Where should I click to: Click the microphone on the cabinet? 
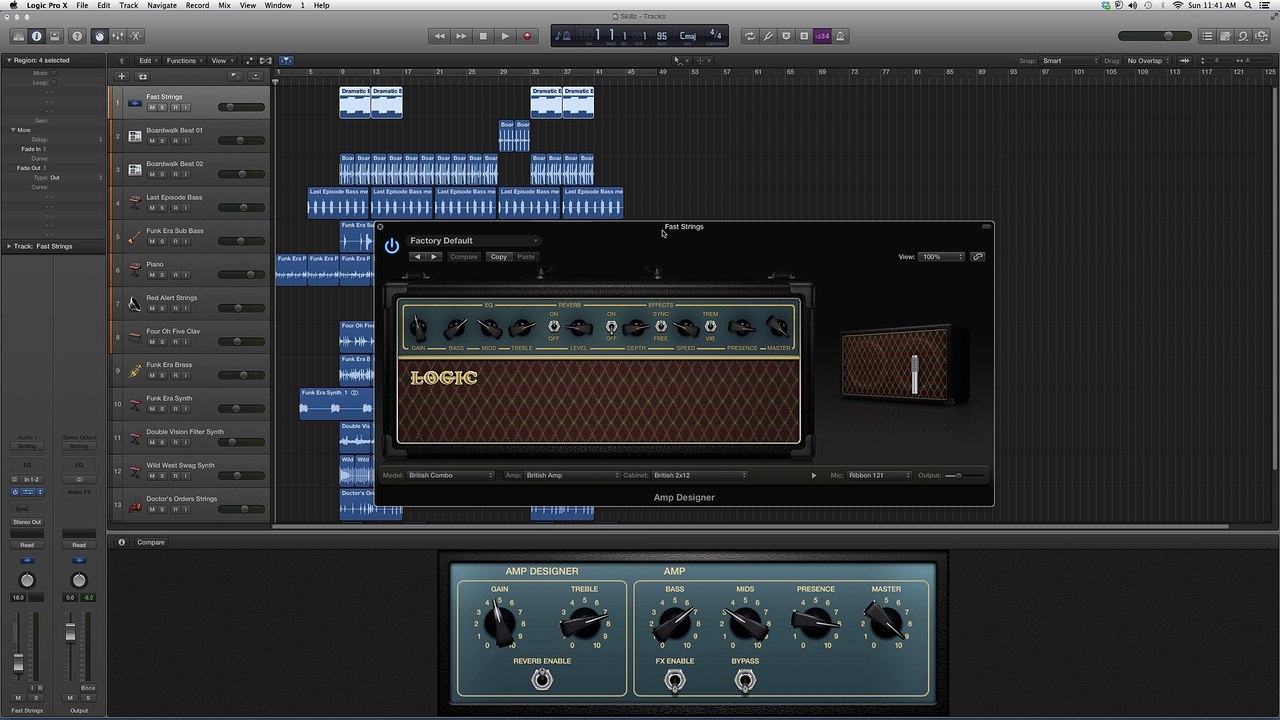(x=915, y=372)
